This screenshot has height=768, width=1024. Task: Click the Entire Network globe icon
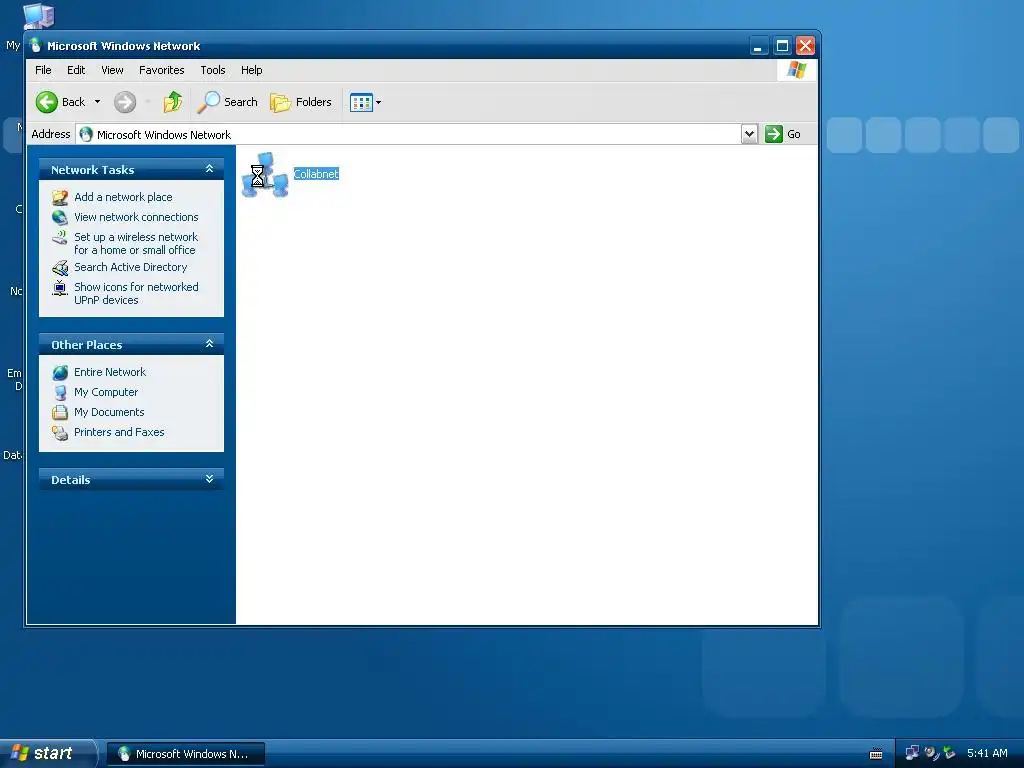pos(60,372)
